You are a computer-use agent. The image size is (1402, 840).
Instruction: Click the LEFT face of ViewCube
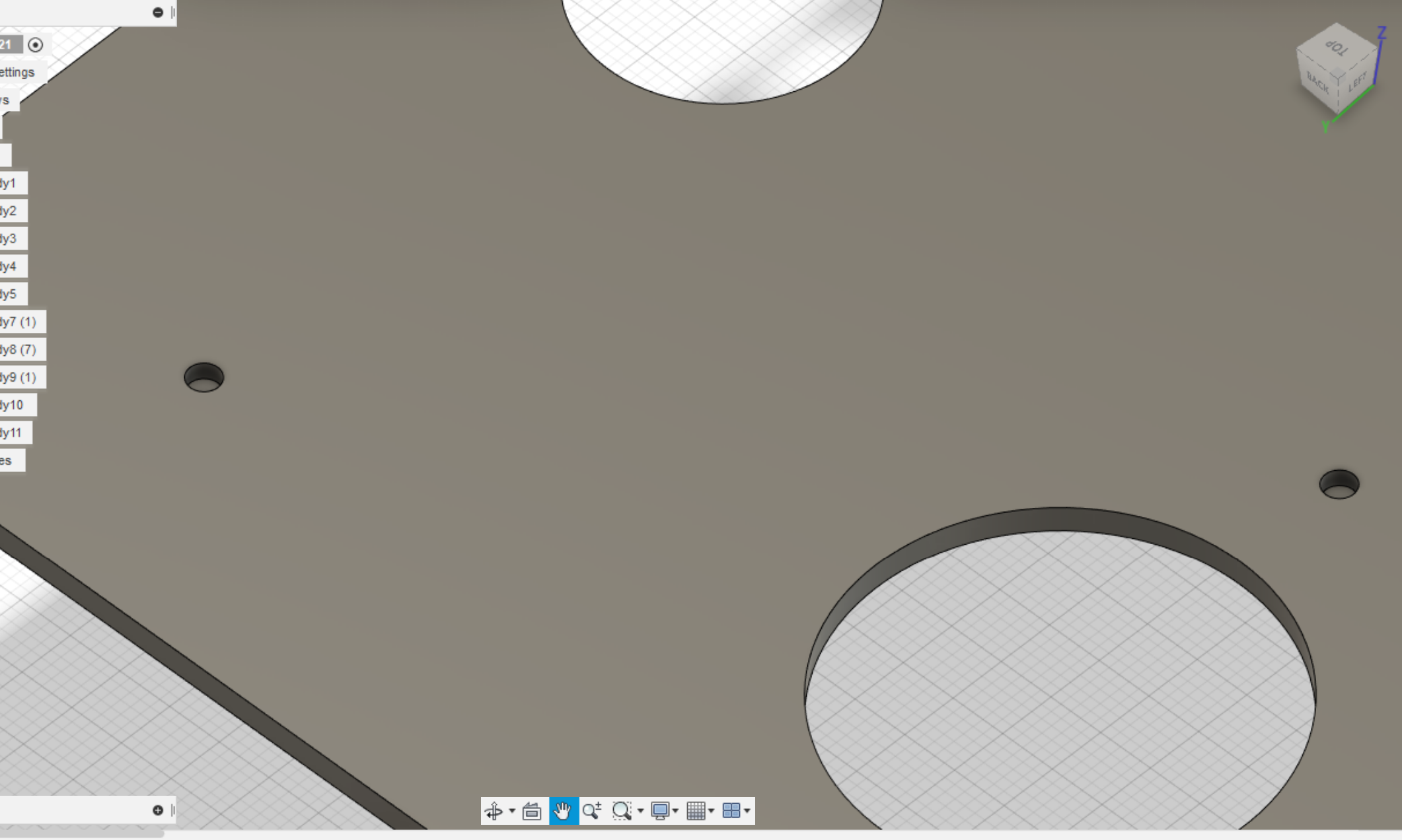point(1358,83)
